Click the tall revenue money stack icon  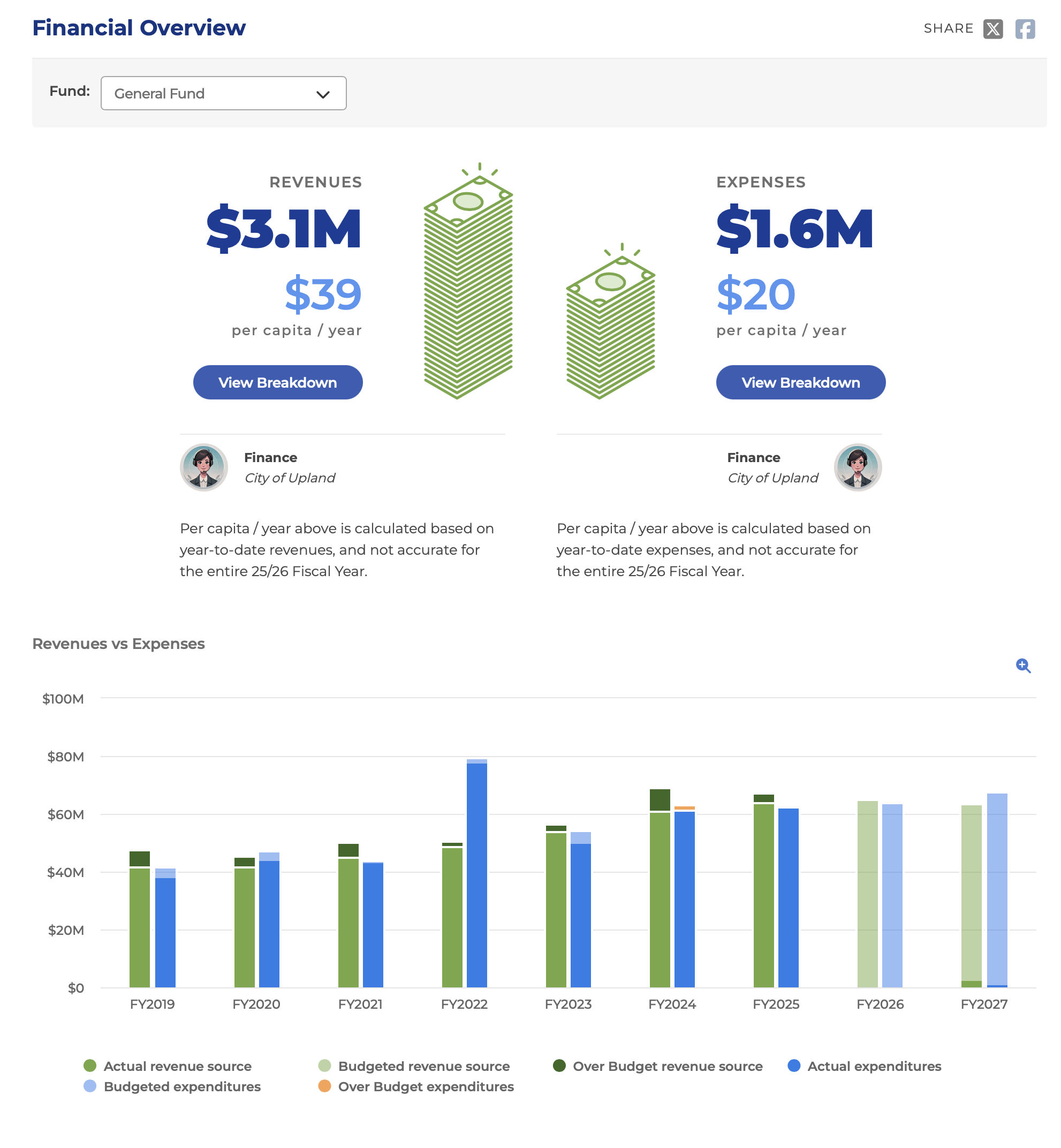pos(468,281)
